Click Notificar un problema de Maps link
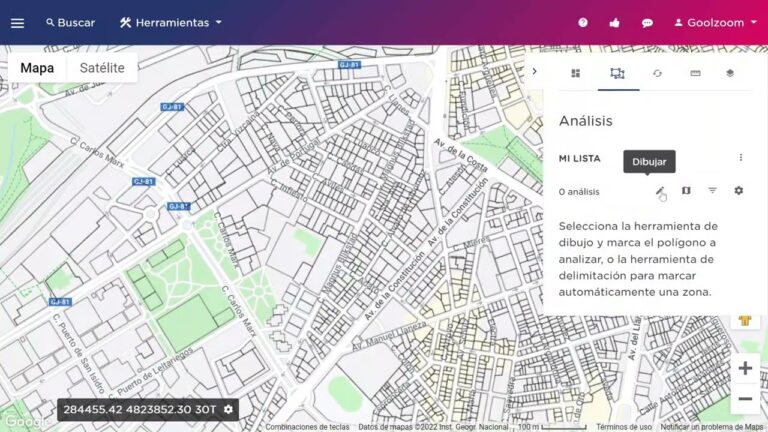Screen dimensions: 768x432 pos(712,427)
